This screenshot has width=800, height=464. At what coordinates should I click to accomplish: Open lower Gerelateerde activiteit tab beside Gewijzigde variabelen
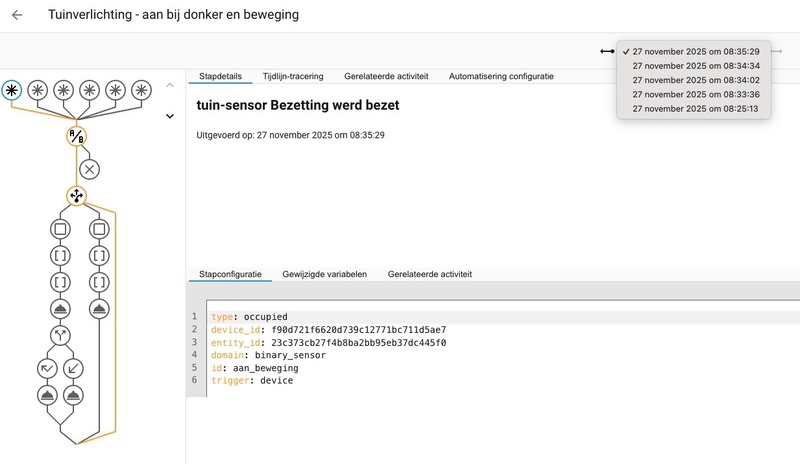click(x=430, y=274)
